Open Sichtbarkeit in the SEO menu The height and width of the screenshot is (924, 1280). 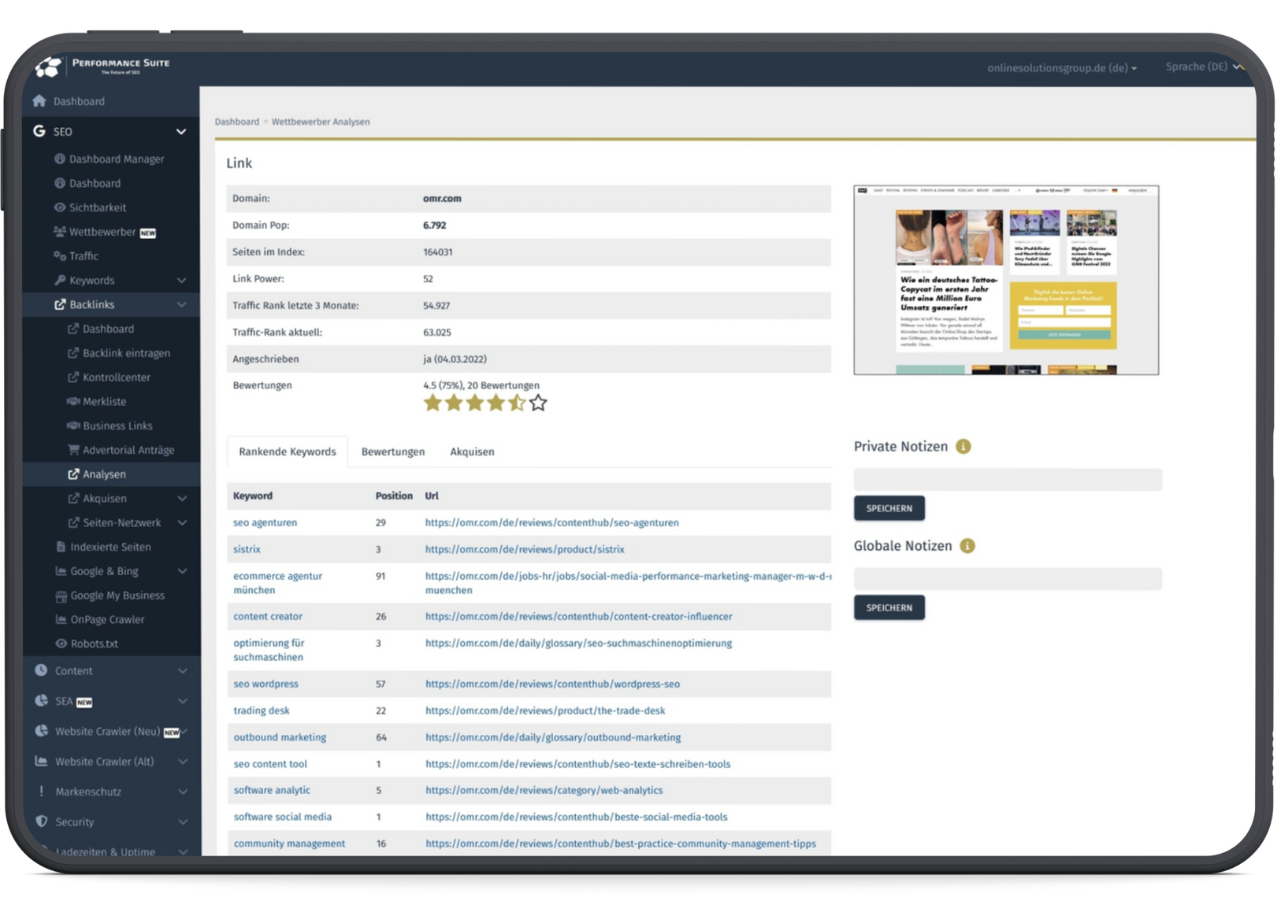97,207
